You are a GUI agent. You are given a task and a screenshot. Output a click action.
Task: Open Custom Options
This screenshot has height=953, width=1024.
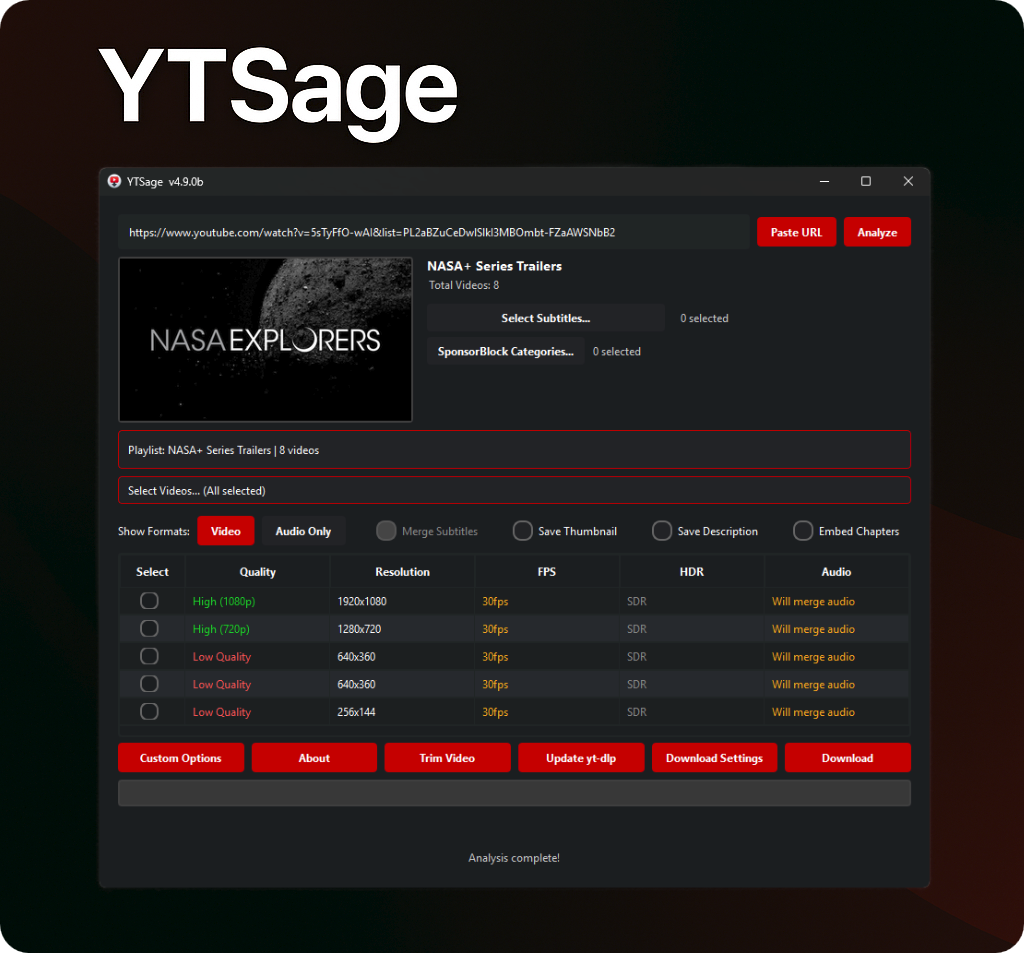(x=181, y=758)
